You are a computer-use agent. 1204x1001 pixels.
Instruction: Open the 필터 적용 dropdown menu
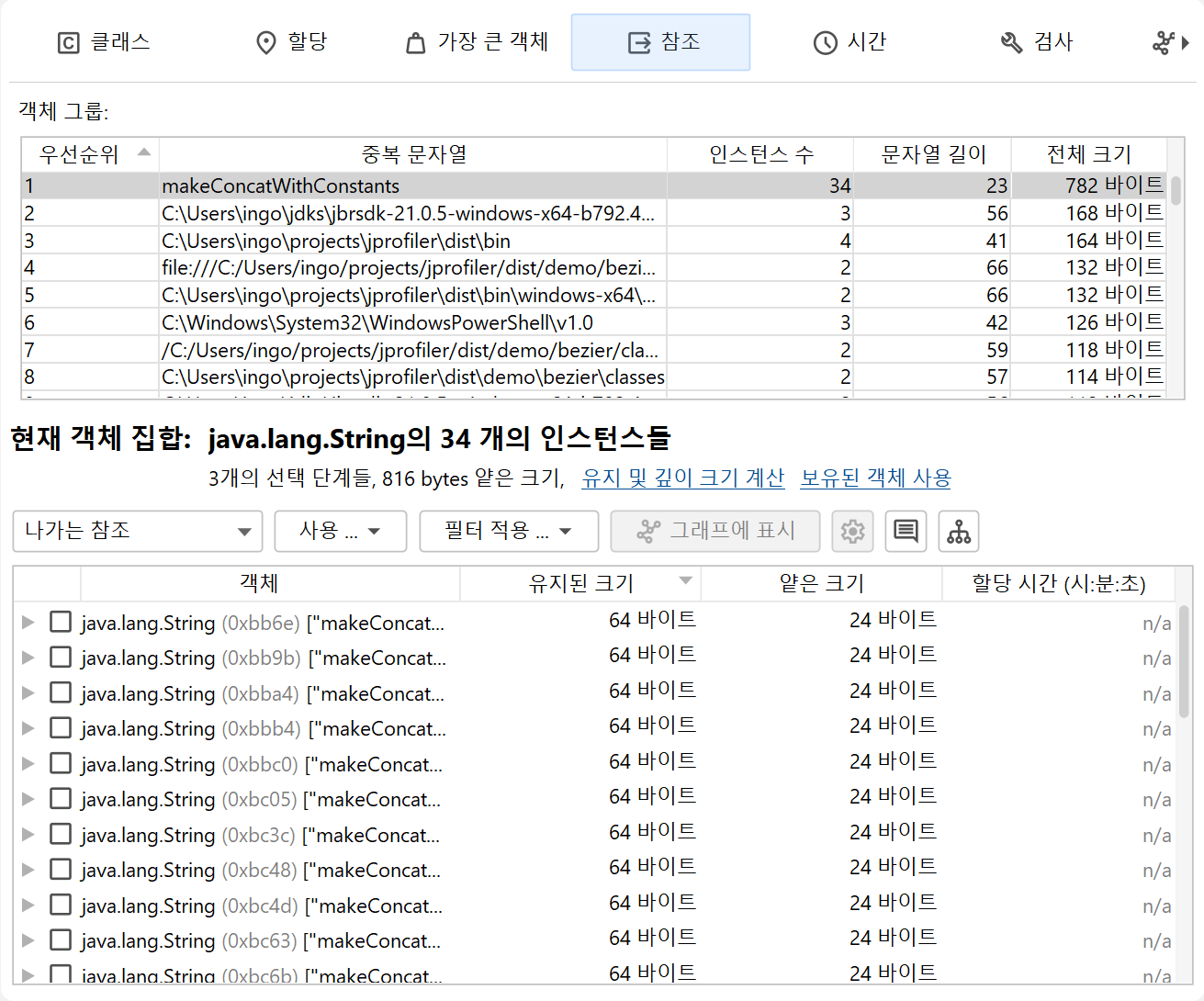(509, 532)
